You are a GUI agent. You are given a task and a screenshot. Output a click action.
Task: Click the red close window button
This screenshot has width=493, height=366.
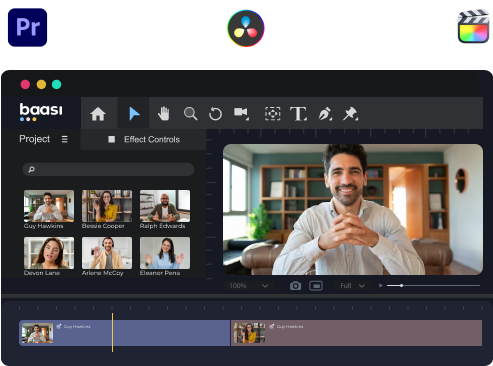pyautogui.click(x=25, y=84)
